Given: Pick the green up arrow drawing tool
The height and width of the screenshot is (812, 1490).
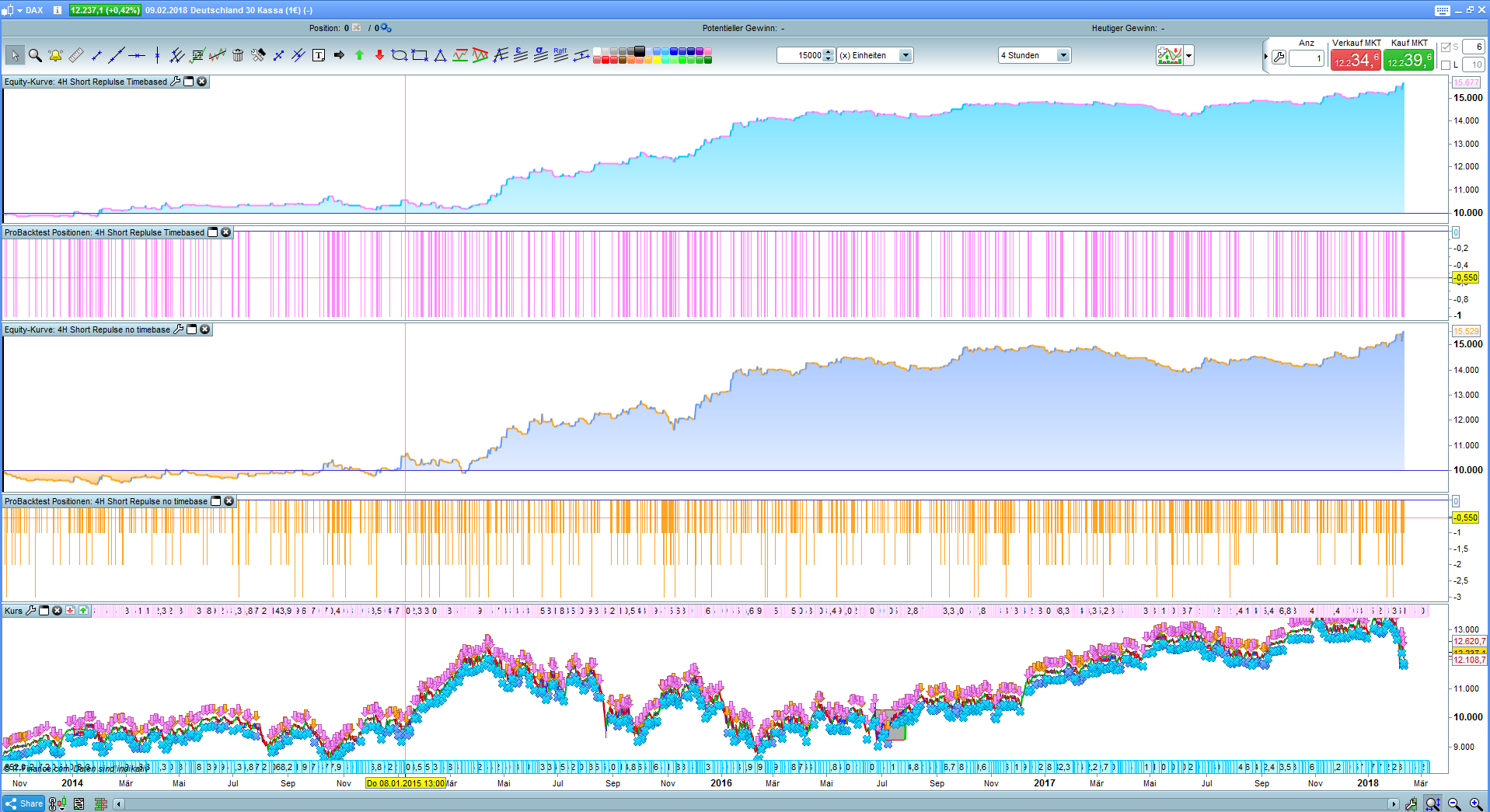Looking at the screenshot, I should [x=359, y=55].
